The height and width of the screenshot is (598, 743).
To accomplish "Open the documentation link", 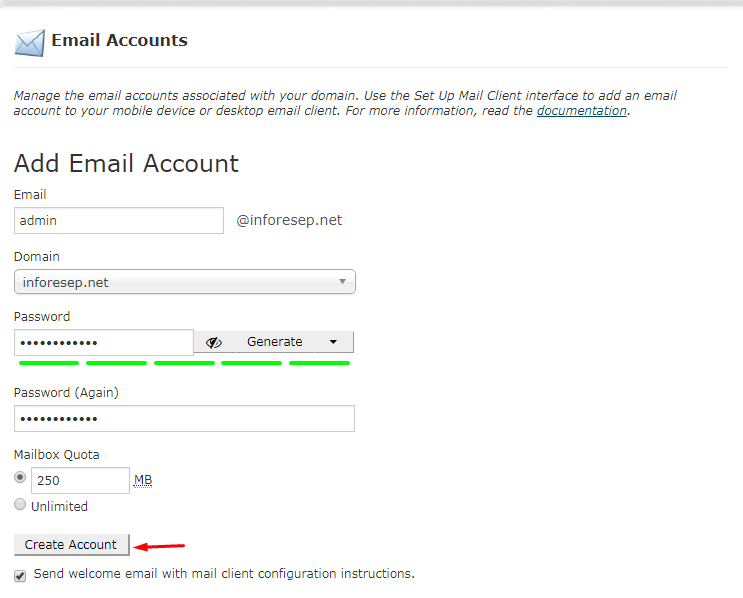I will coord(581,111).
